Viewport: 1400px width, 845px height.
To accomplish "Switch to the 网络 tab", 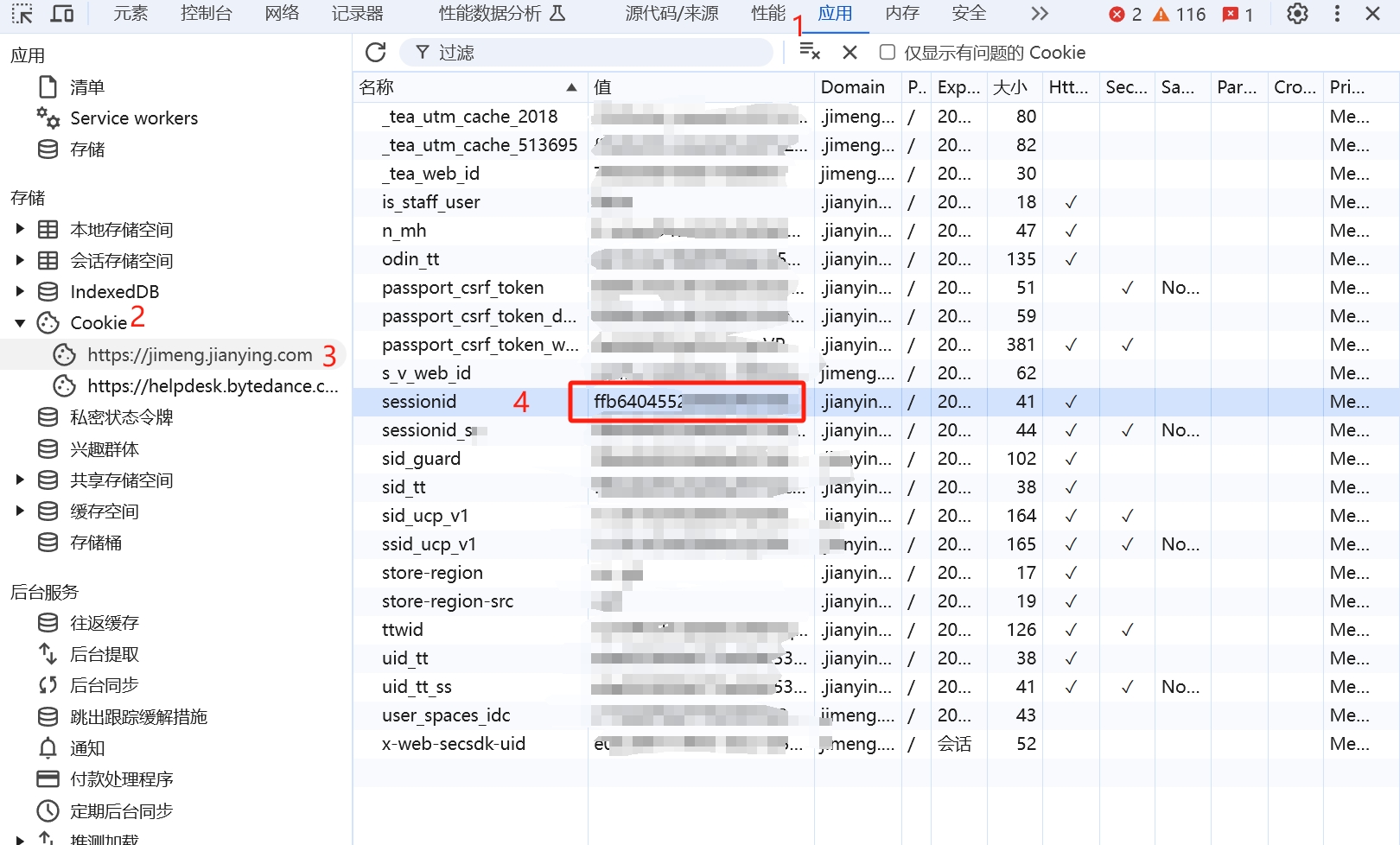I will point(282,14).
